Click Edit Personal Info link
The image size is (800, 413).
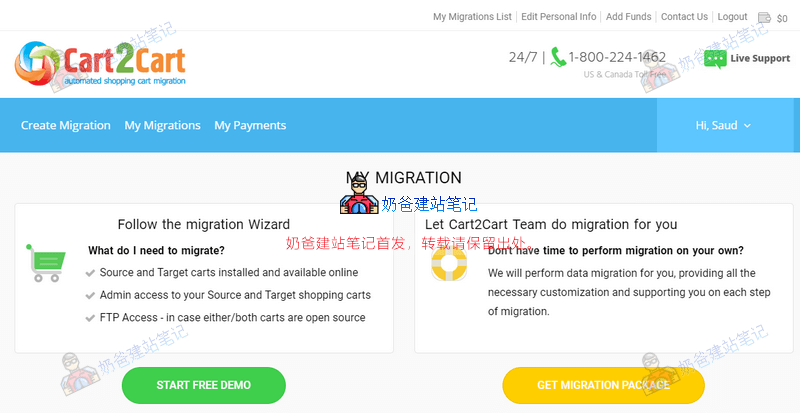pyautogui.click(x=559, y=17)
